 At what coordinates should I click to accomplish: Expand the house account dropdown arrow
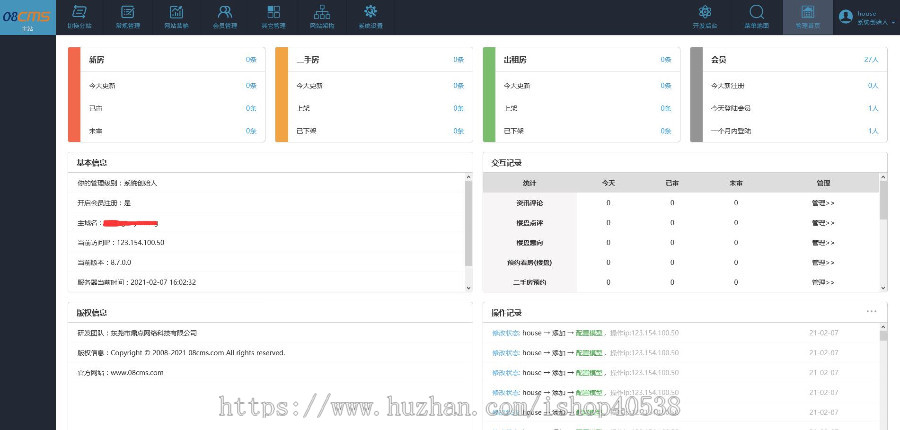894,23
